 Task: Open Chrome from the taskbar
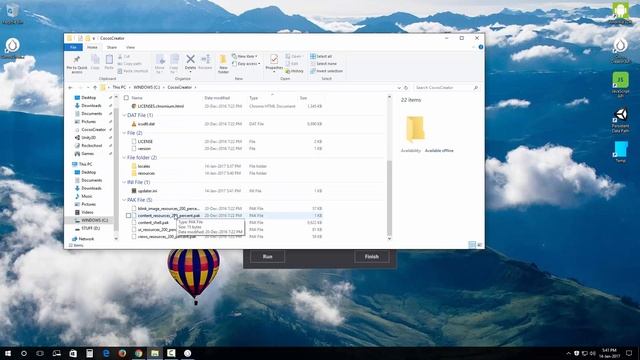pos(138,353)
